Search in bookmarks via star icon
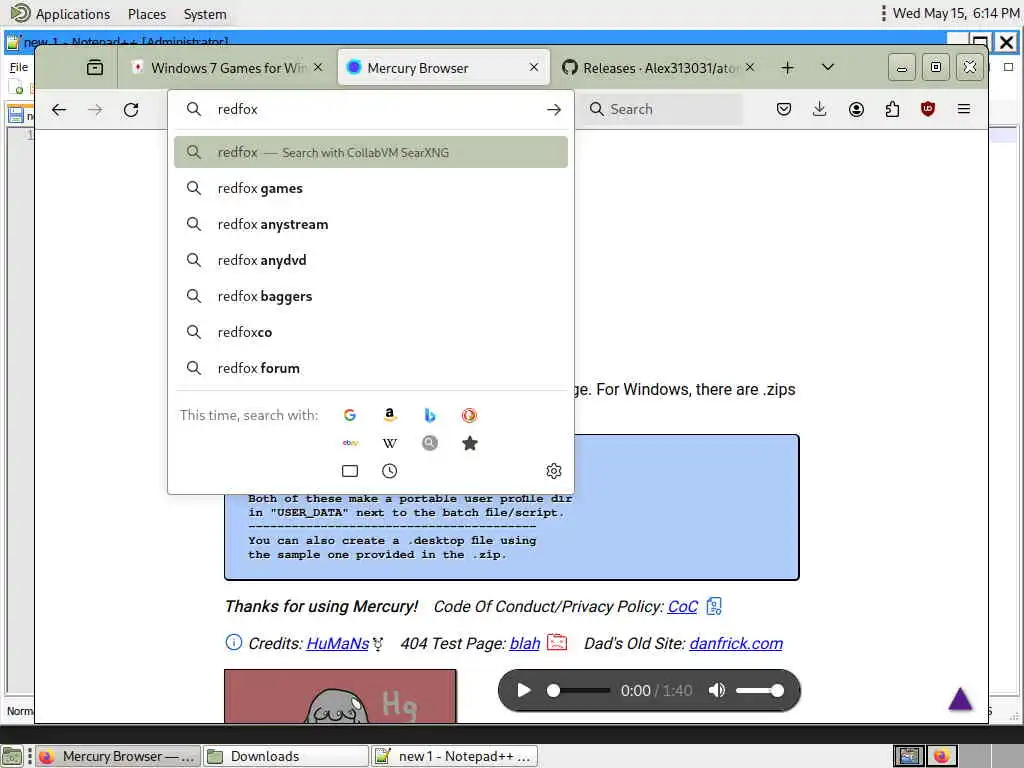The image size is (1024, 768). (470, 443)
